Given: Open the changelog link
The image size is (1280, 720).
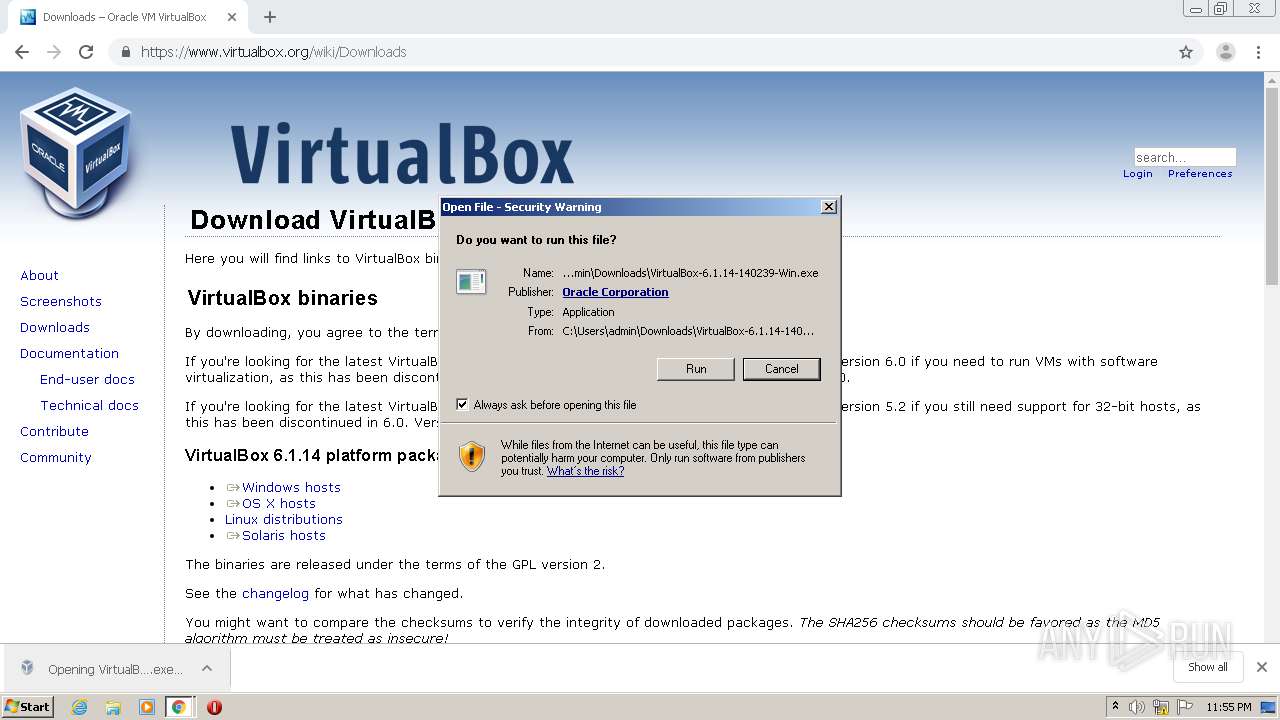Looking at the screenshot, I should coord(276,593).
